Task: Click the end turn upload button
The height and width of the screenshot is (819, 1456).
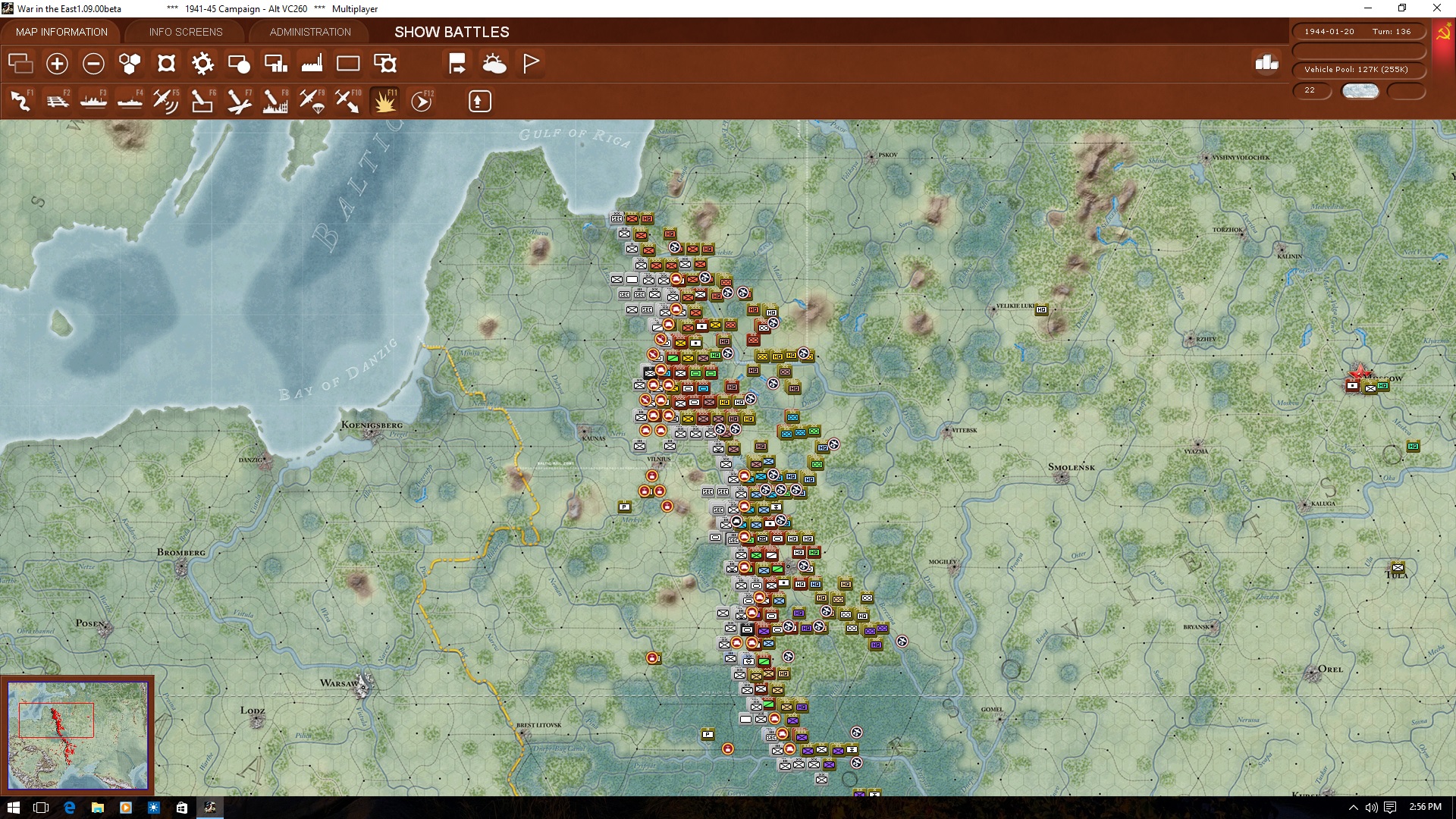Action: (x=479, y=100)
